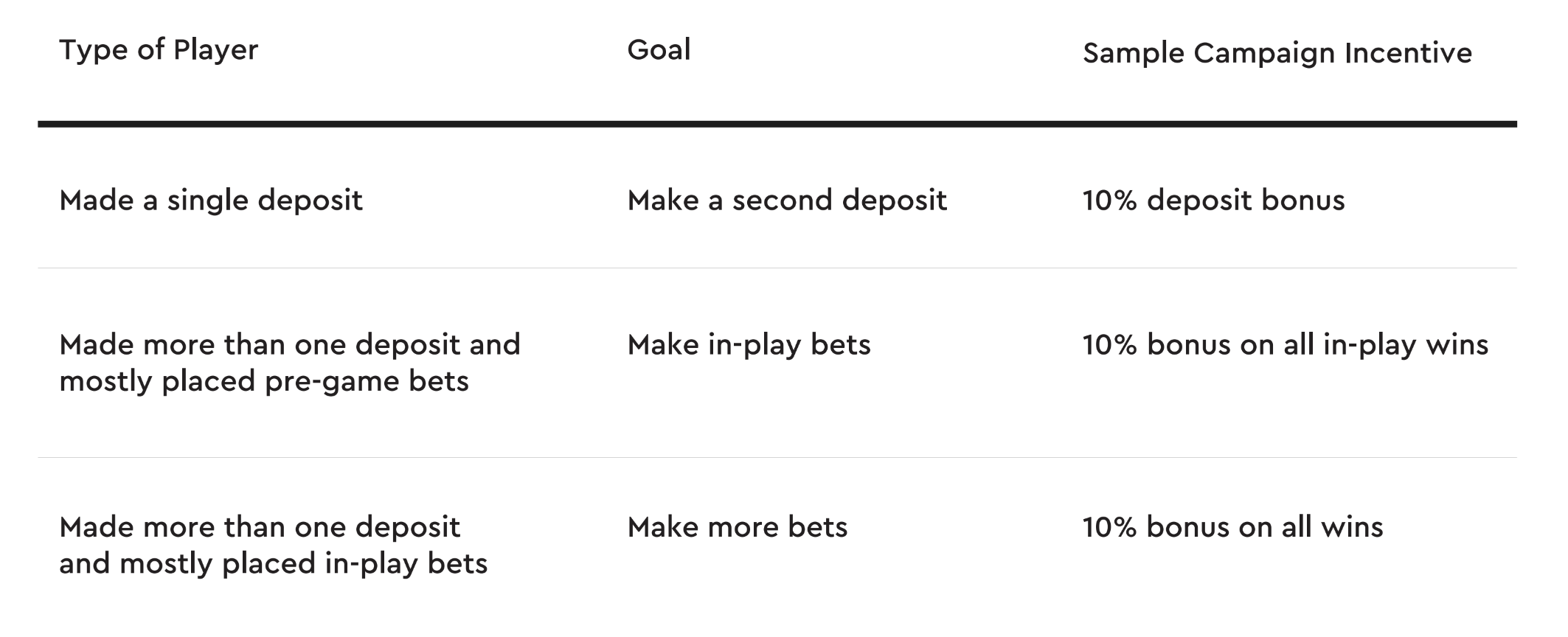Click "10%" in the deposit bonus cell
The image size is (1568, 637).
tap(1110, 201)
